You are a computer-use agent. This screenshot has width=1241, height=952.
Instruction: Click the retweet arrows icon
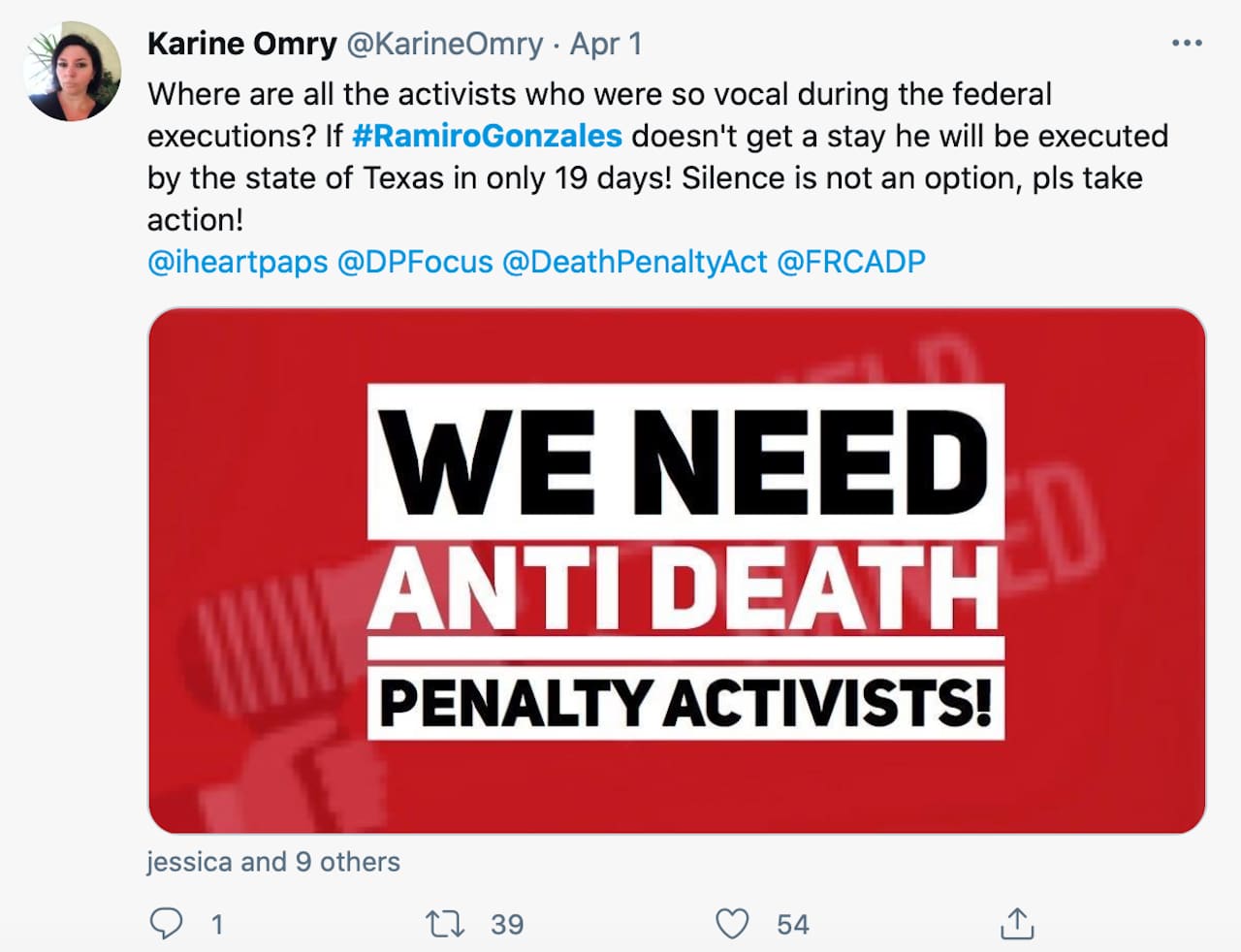click(x=445, y=923)
